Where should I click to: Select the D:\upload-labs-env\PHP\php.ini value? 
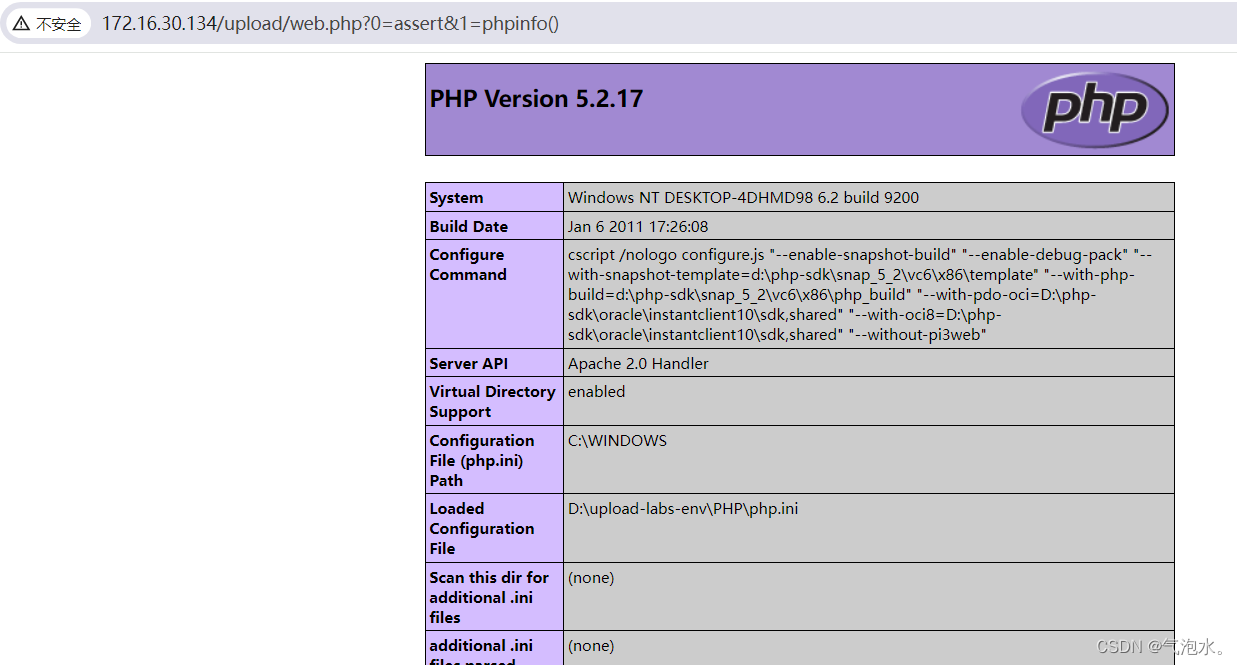(x=683, y=509)
